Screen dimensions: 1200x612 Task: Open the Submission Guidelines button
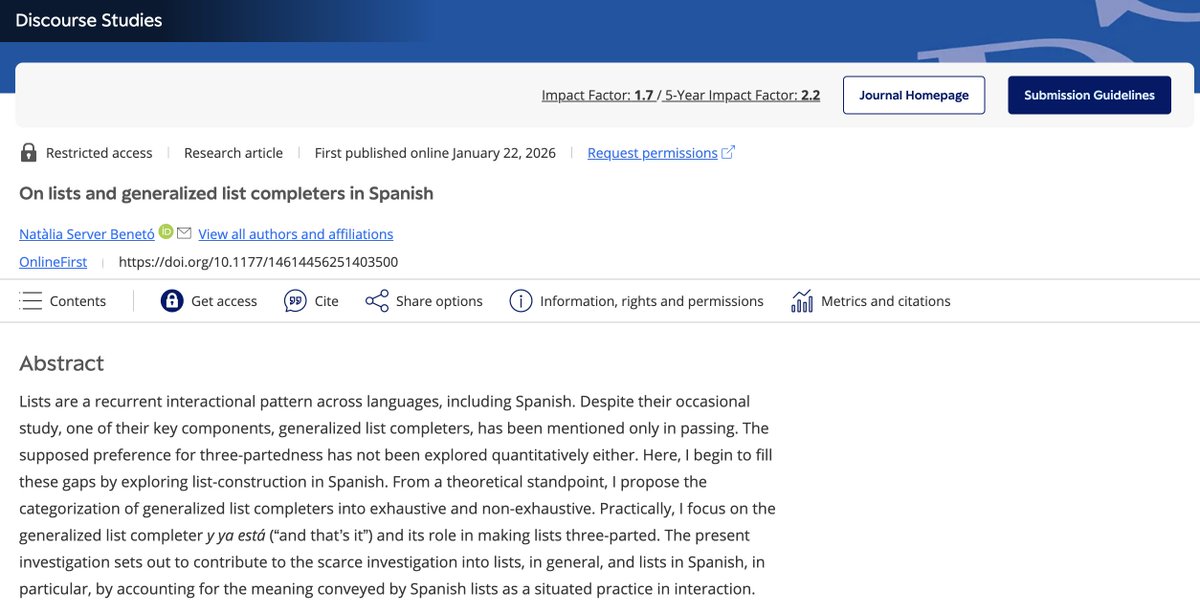(1089, 95)
